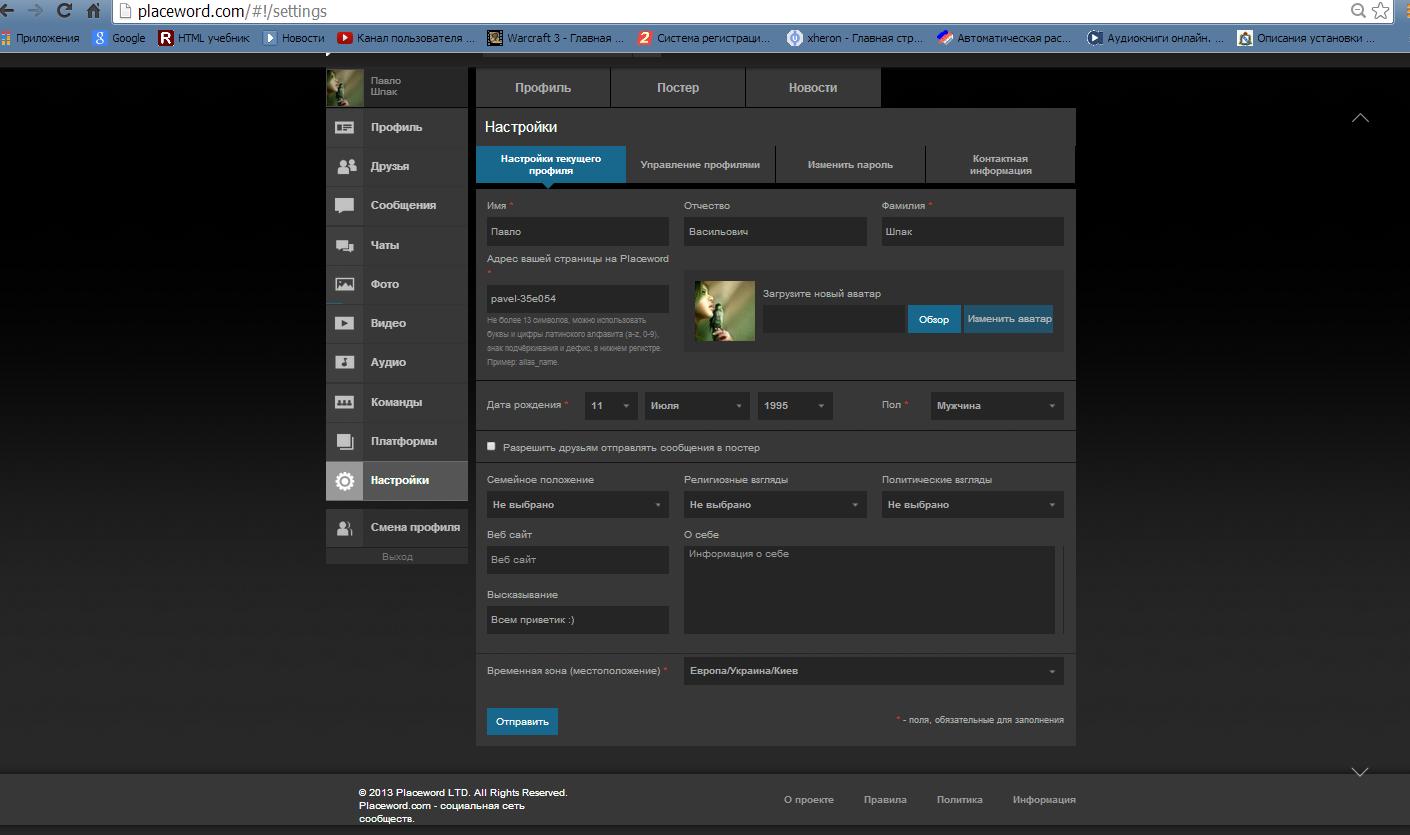The height and width of the screenshot is (835, 1410).
Task: Expand the Религиозные взгляды dropdown
Action: pyautogui.click(x=775, y=505)
